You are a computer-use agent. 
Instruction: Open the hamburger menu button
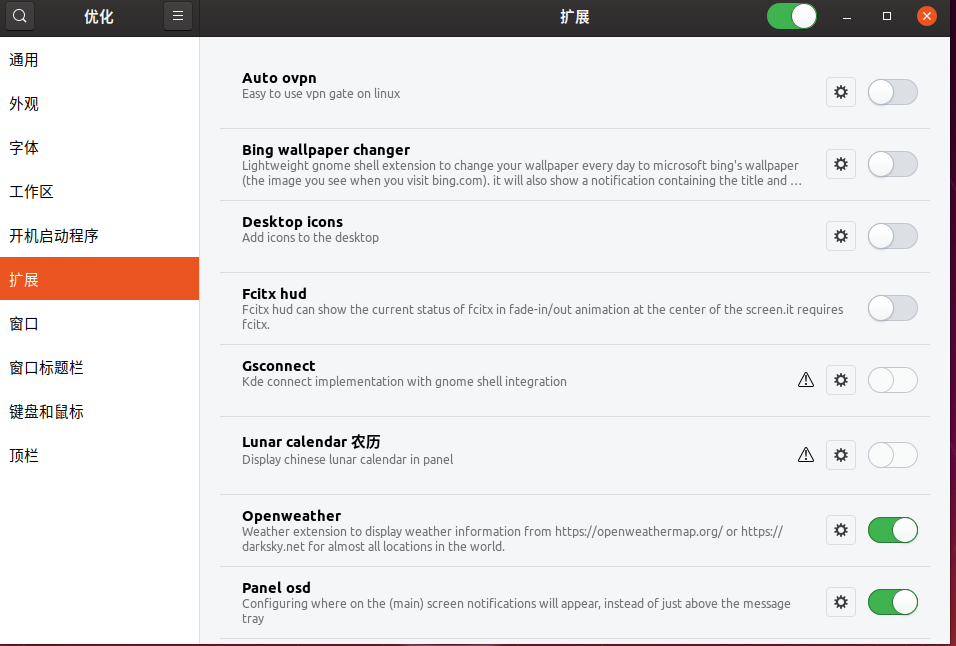point(178,16)
